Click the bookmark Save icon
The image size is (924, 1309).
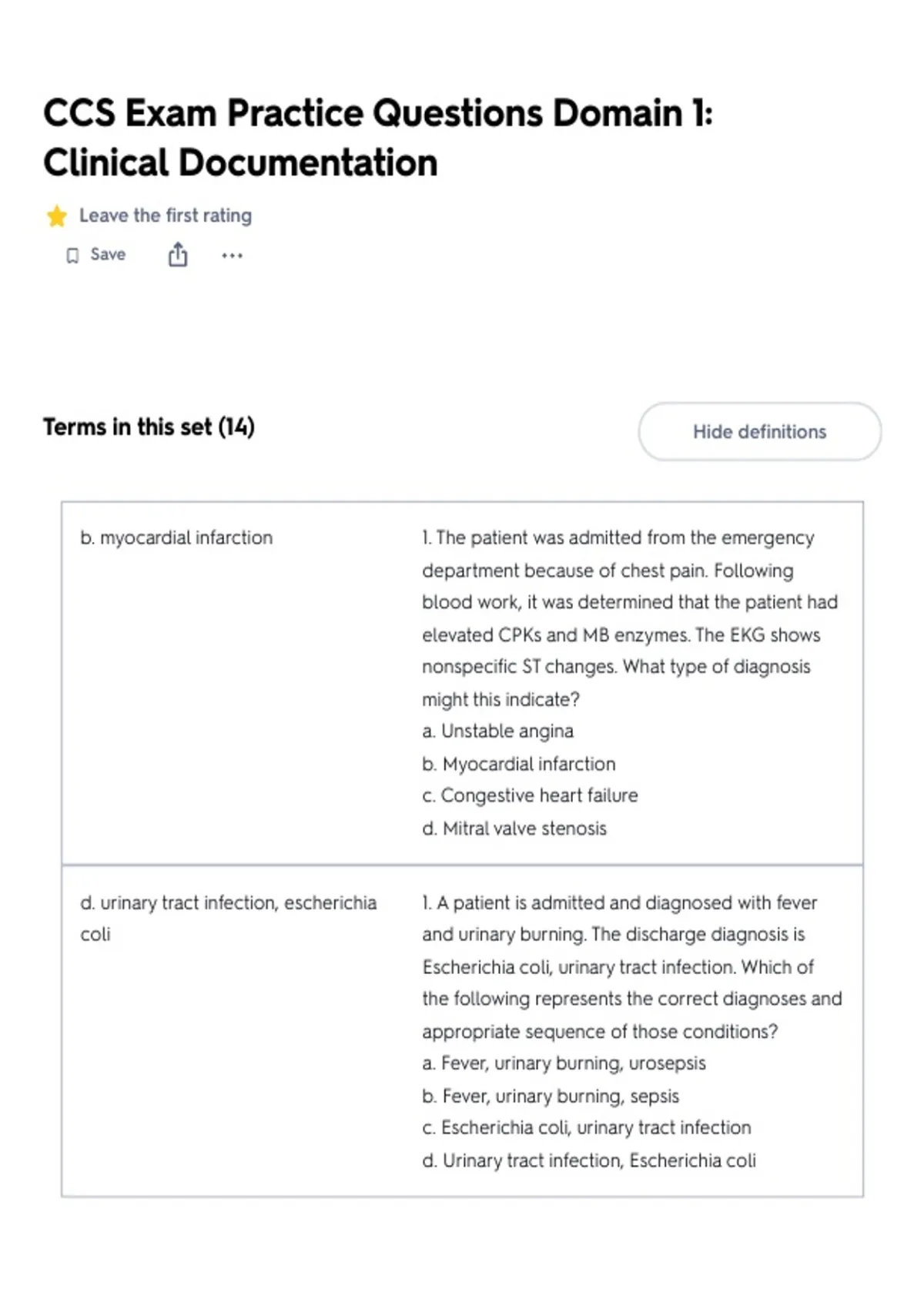click(x=72, y=256)
